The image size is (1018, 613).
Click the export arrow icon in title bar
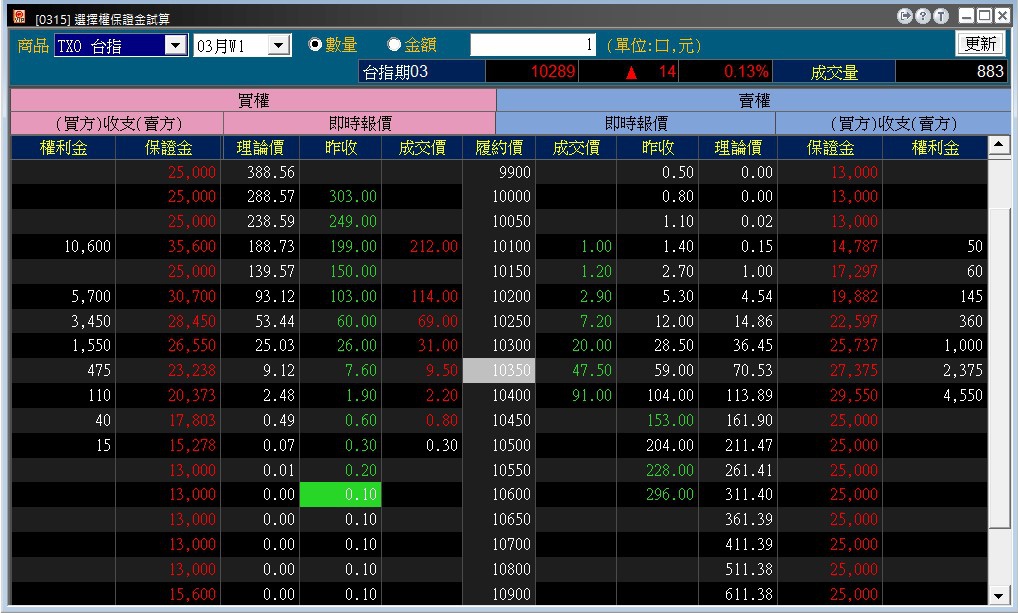point(904,16)
